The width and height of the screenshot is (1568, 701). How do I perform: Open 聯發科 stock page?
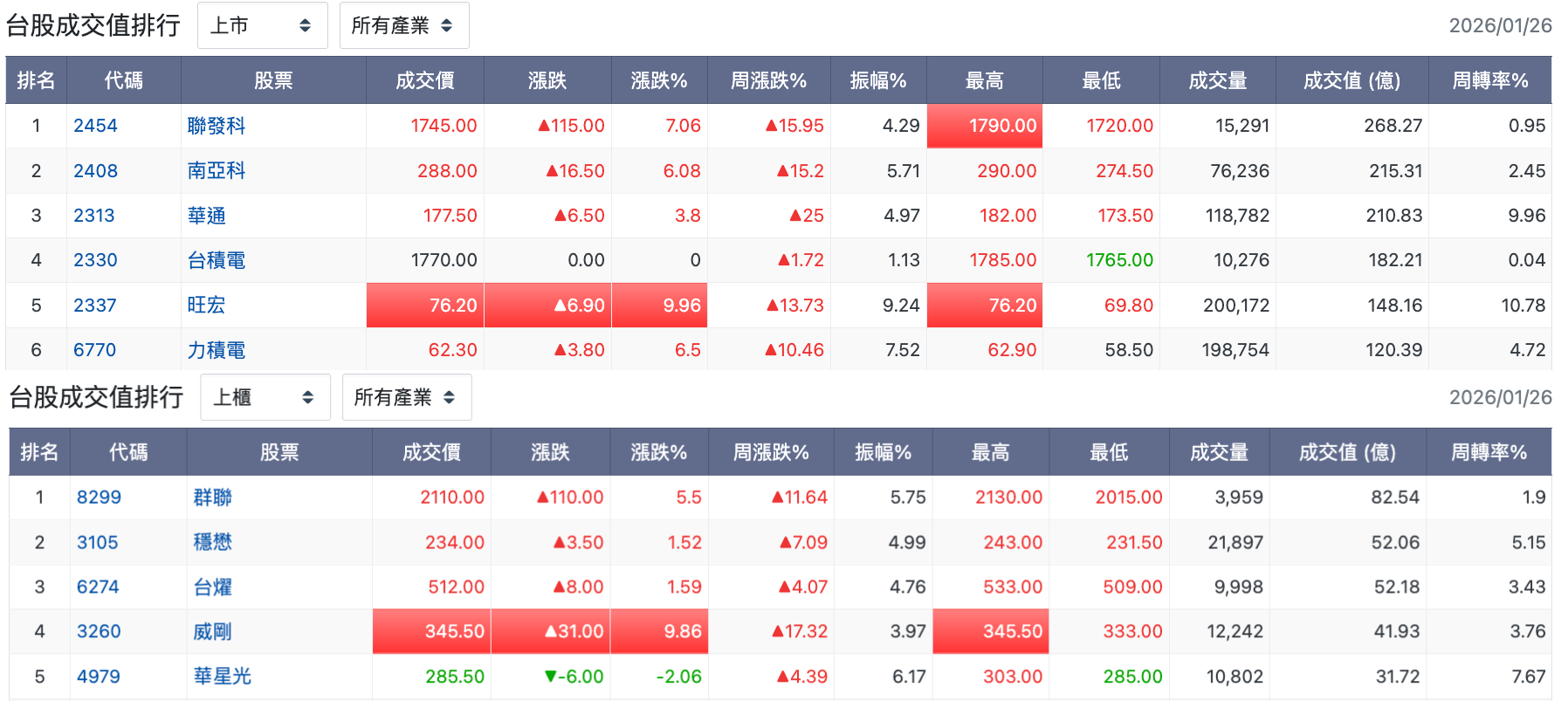pyautogui.click(x=217, y=126)
